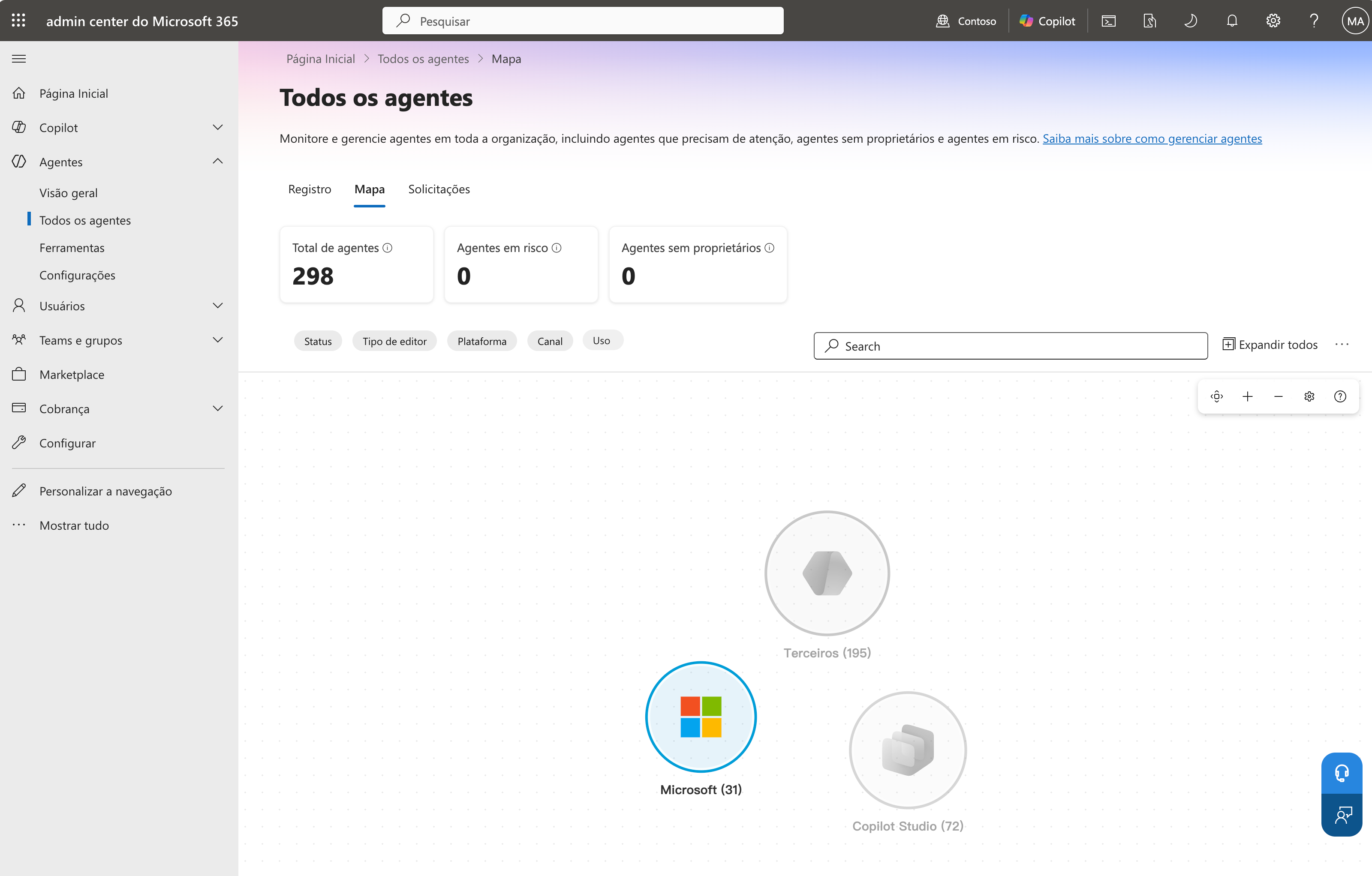Focus the map Search field

click(x=1010, y=346)
